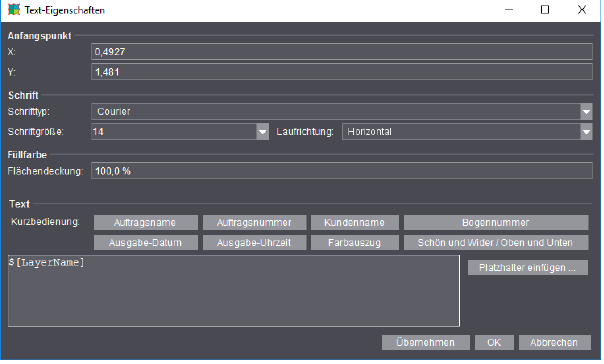Click the Auftragsnummer shortcut button
This screenshot has width=604, height=364.
click(254, 223)
